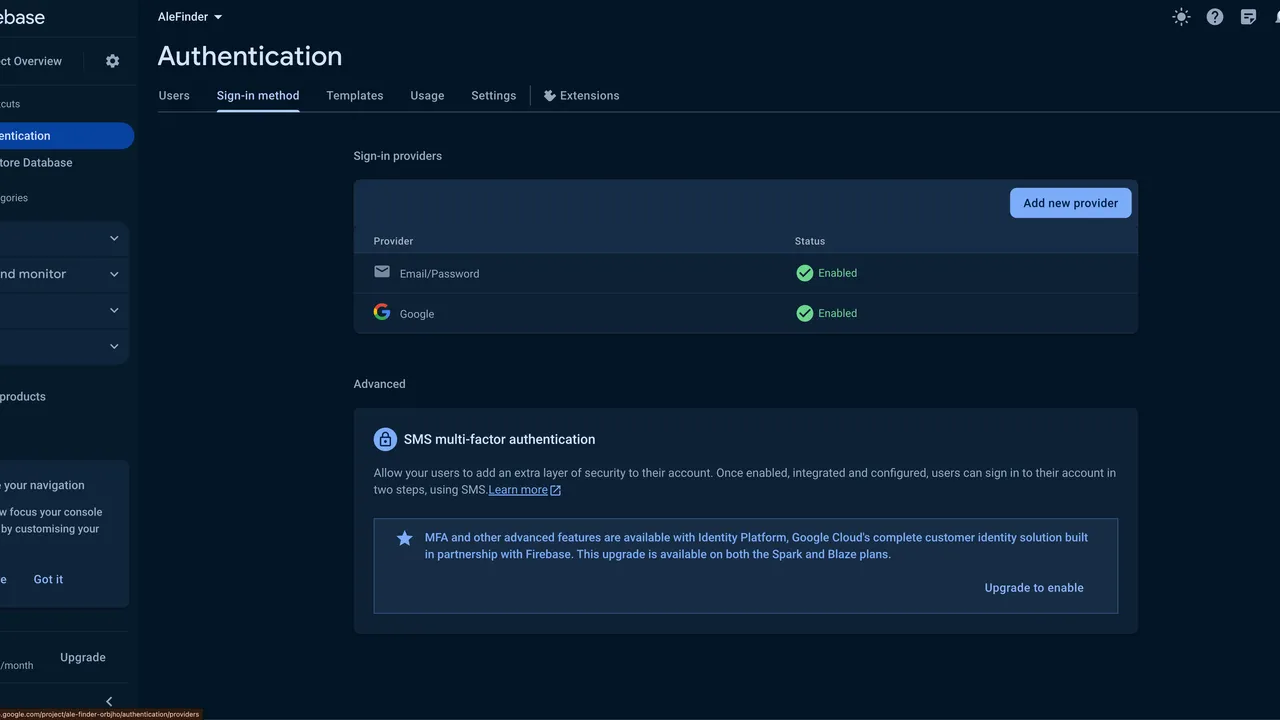Screen dimensions: 1280x720
Task: Click the Email/Password envelope icon
Action: click(x=382, y=272)
